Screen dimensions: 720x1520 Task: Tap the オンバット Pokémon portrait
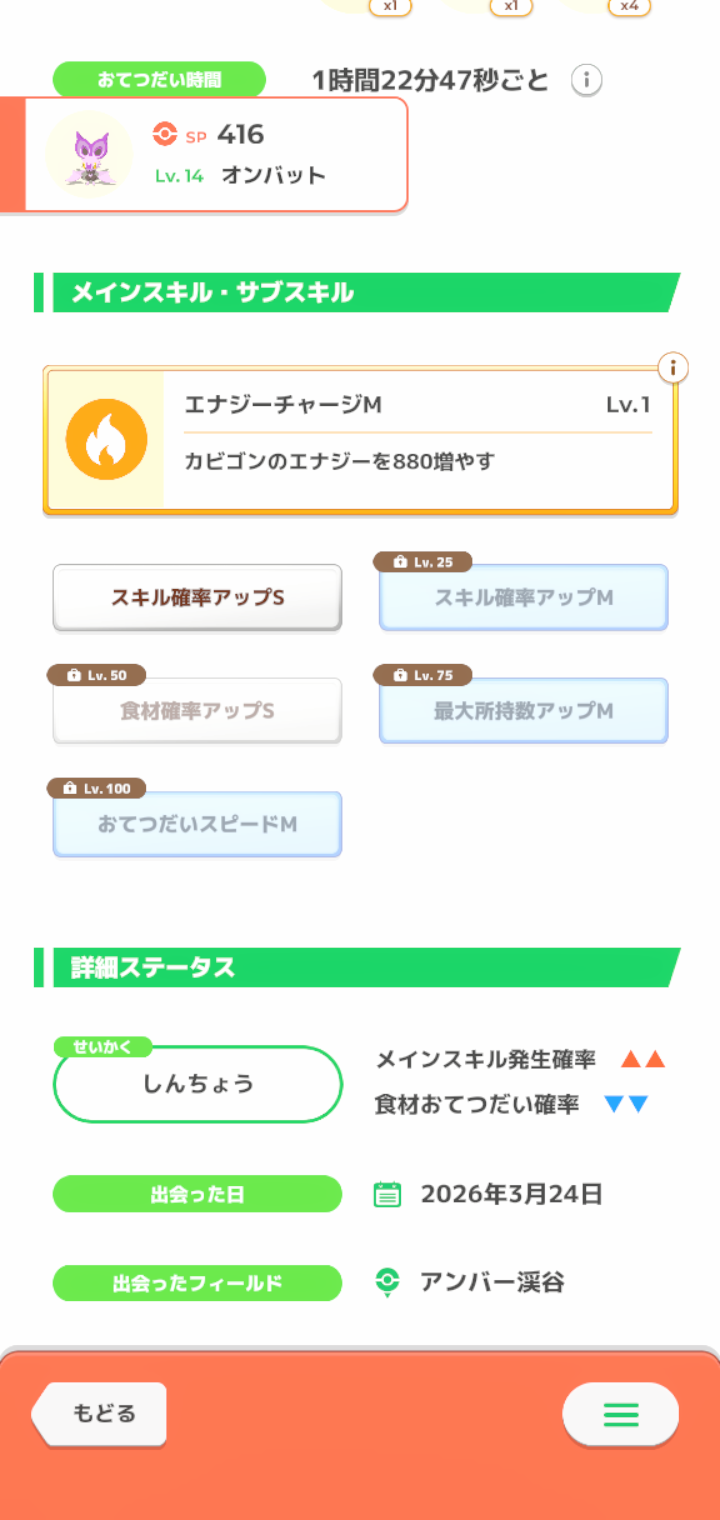(x=89, y=155)
